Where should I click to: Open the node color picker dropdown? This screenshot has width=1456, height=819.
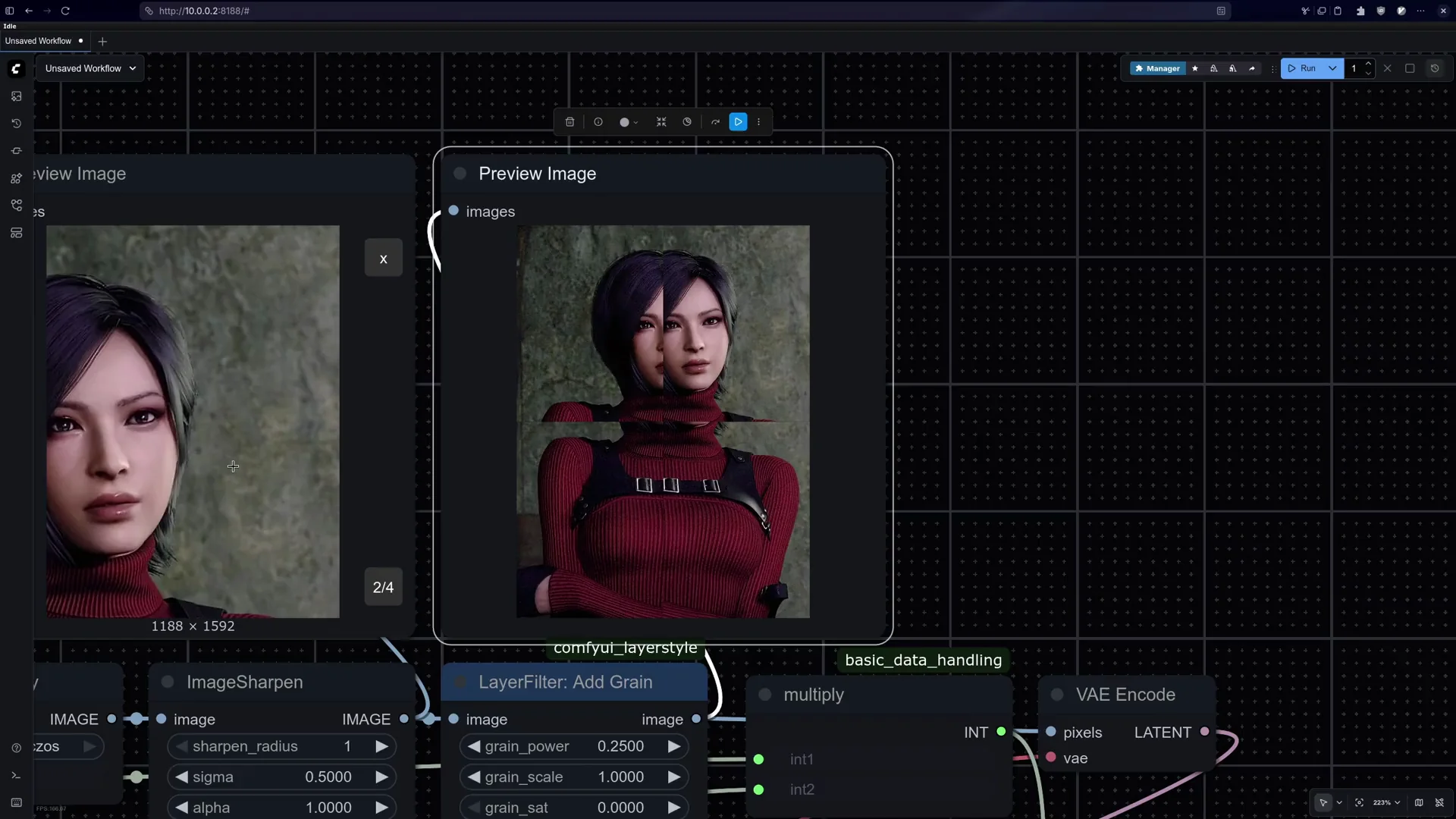(x=628, y=121)
